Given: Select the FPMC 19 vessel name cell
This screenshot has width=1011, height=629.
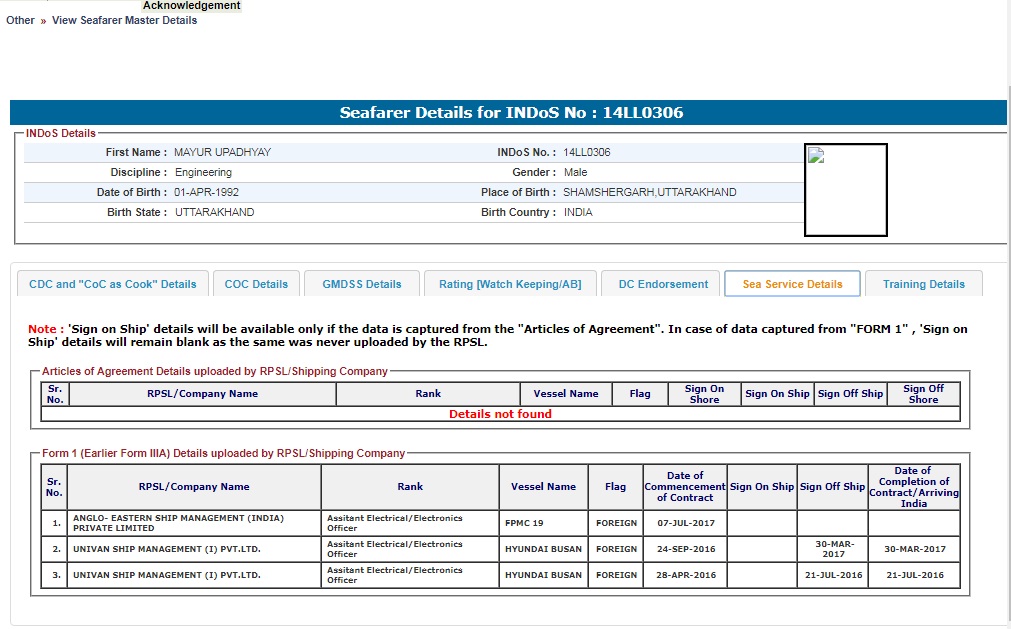Looking at the screenshot, I should (x=543, y=523).
